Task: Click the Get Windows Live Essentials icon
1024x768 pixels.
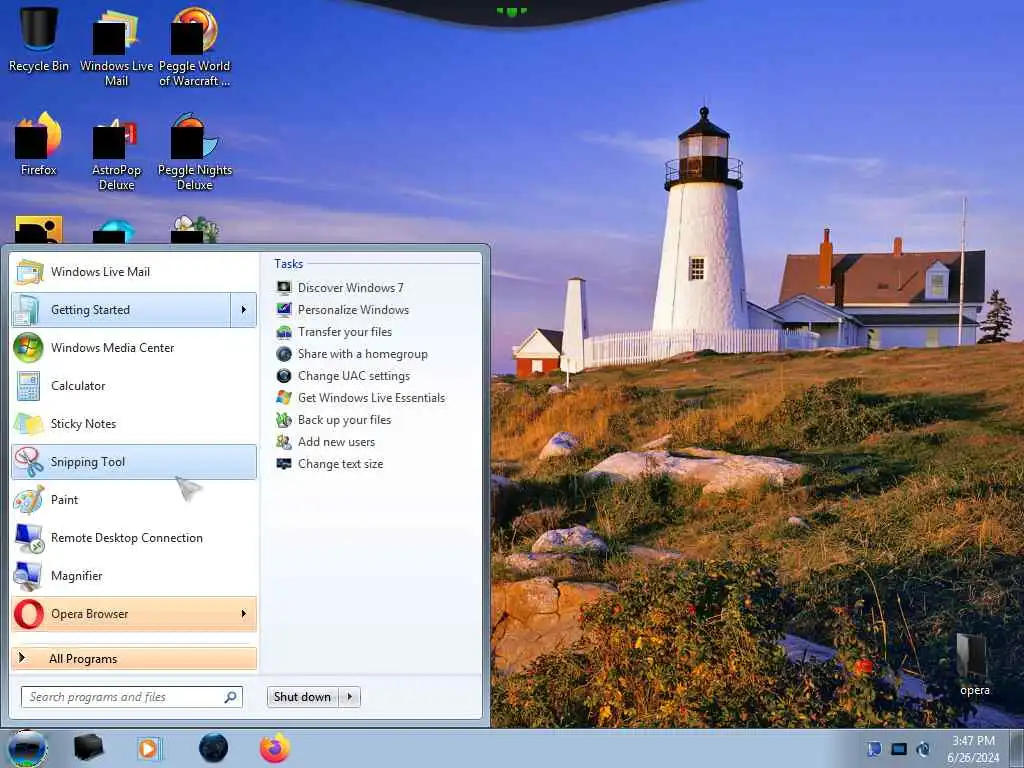Action: tap(283, 398)
